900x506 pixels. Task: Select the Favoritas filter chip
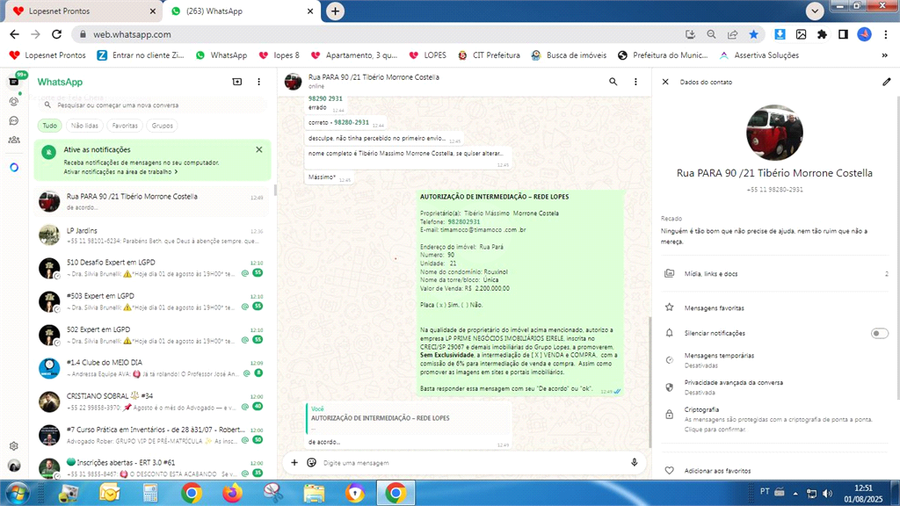pyautogui.click(x=125, y=126)
